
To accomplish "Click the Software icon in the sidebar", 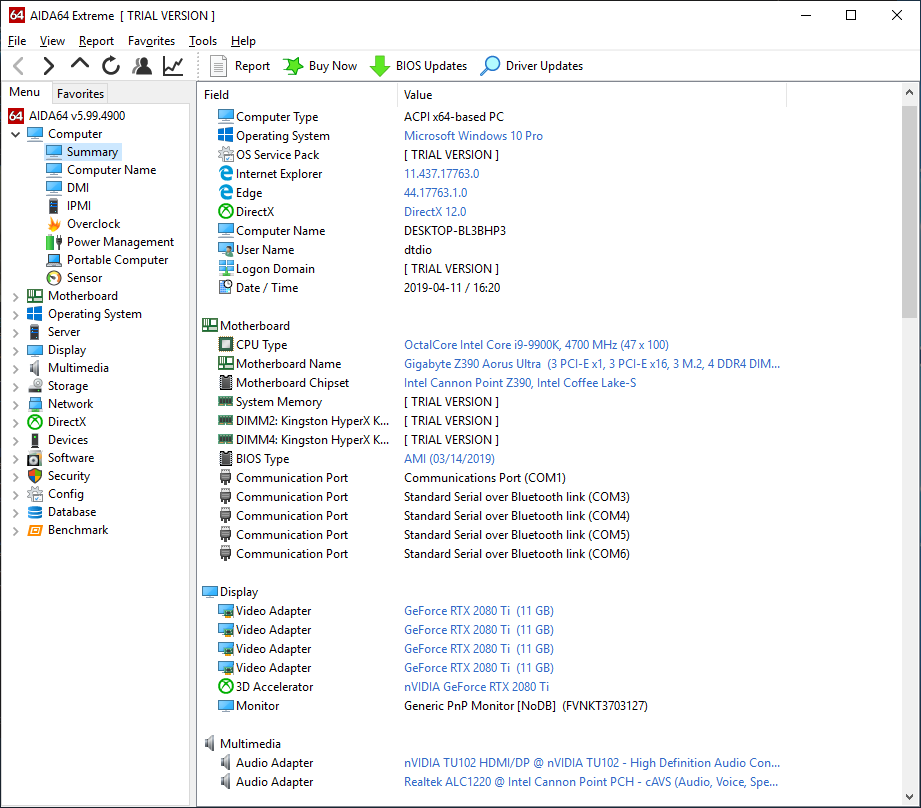I will (35, 458).
